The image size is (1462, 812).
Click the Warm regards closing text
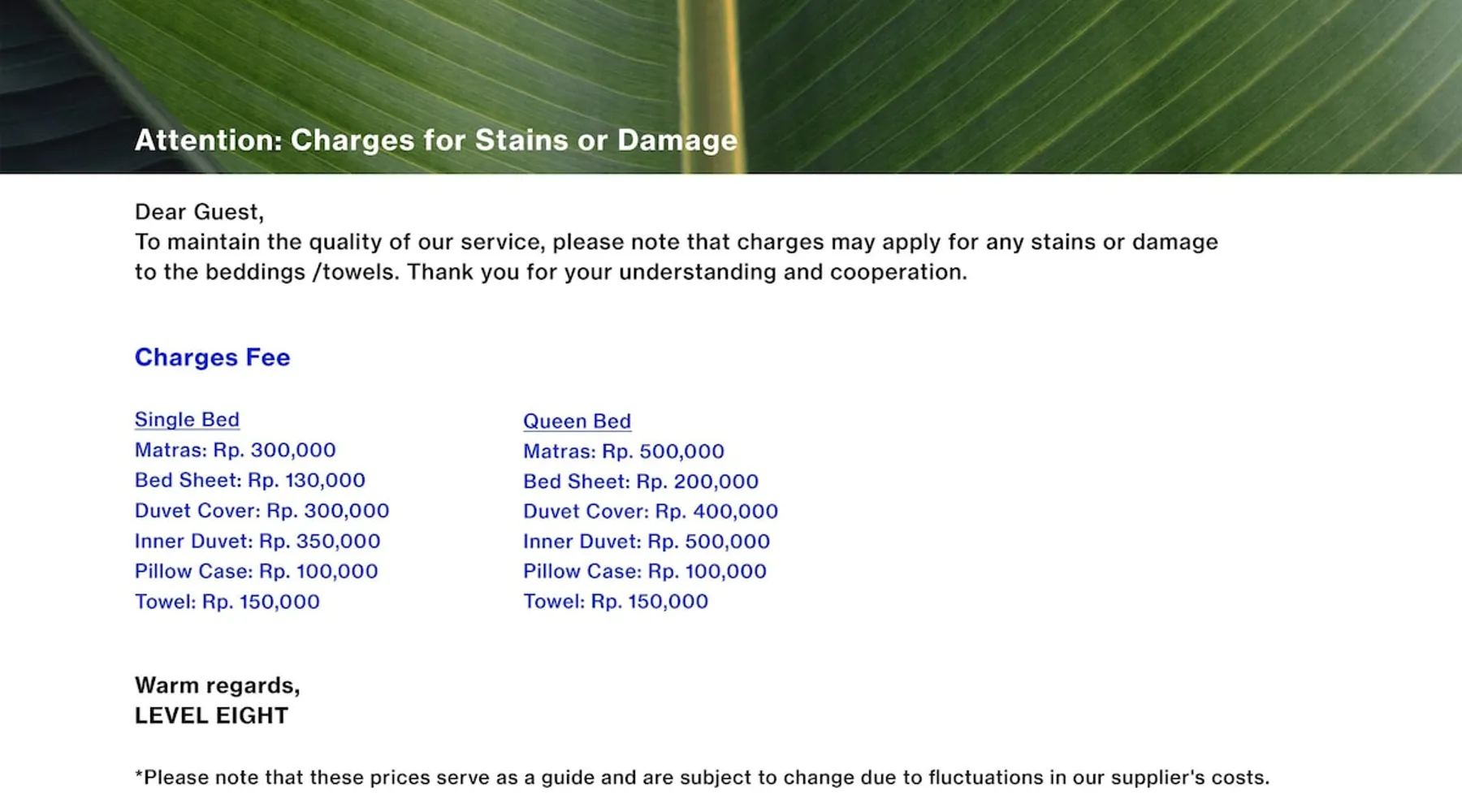tap(217, 685)
